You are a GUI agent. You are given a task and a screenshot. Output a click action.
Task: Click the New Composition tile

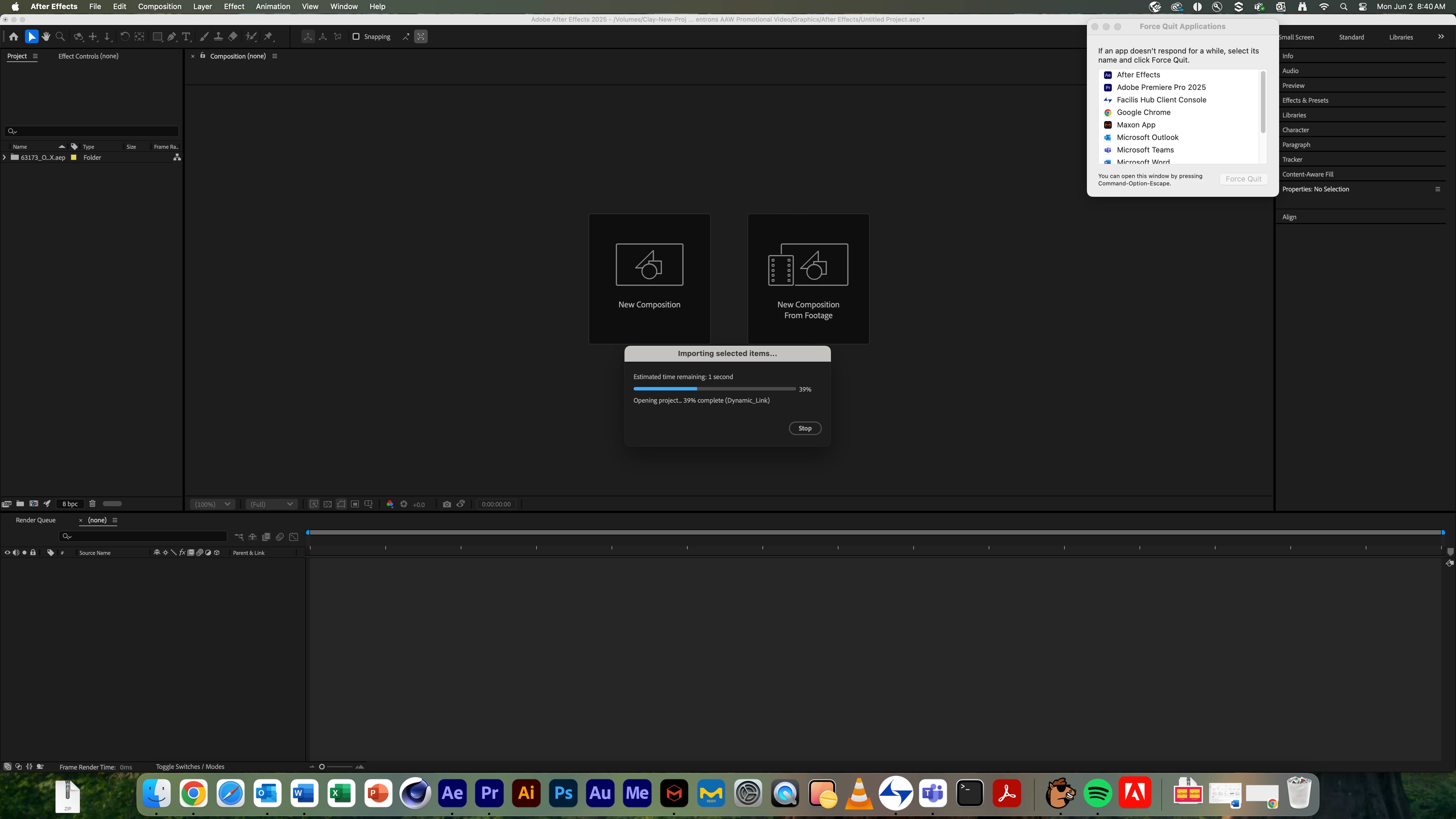point(649,279)
